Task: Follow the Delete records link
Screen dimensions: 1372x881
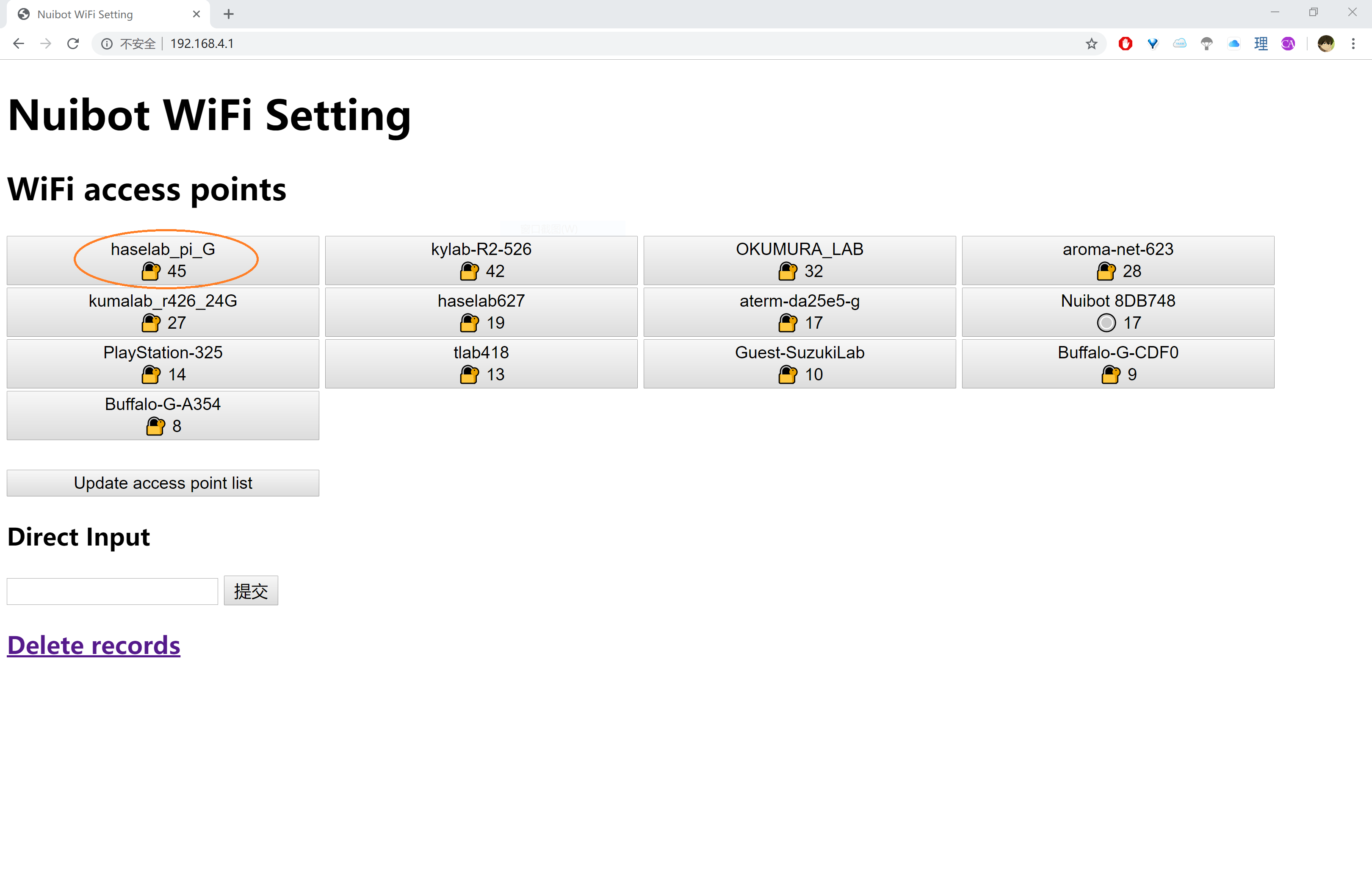Action: tap(94, 645)
